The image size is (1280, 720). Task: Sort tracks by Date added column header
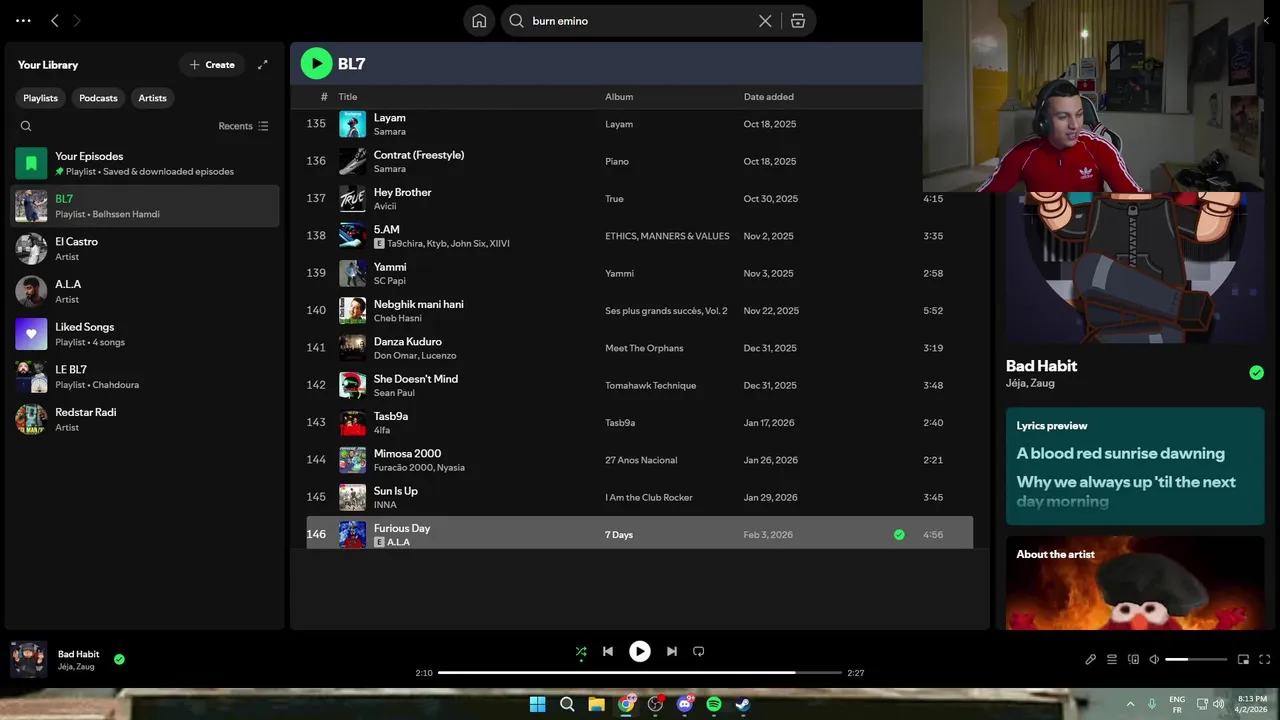click(769, 97)
